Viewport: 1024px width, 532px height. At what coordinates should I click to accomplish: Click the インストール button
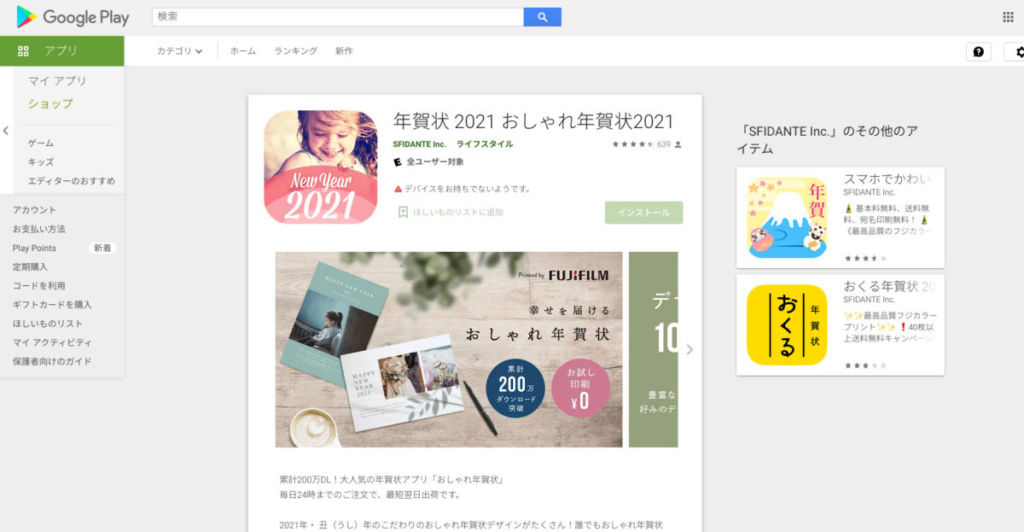(x=644, y=213)
